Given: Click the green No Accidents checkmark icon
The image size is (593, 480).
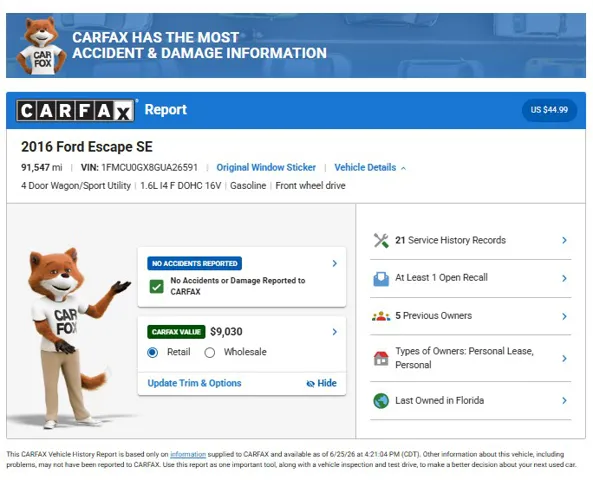Looking at the screenshot, I should [x=157, y=286].
